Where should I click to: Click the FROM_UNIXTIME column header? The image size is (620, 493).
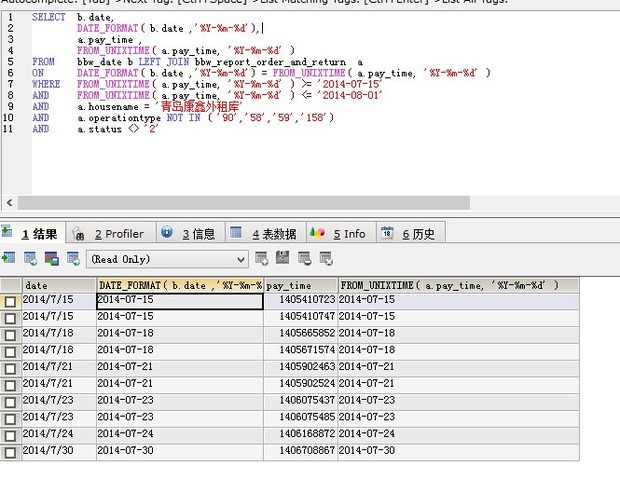(459, 285)
